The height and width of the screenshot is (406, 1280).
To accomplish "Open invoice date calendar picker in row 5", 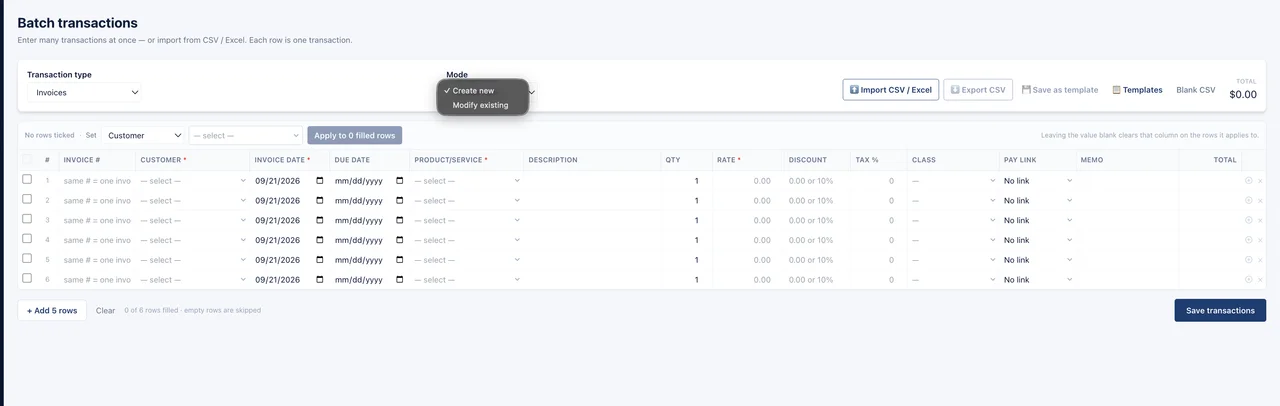I will coord(320,260).
